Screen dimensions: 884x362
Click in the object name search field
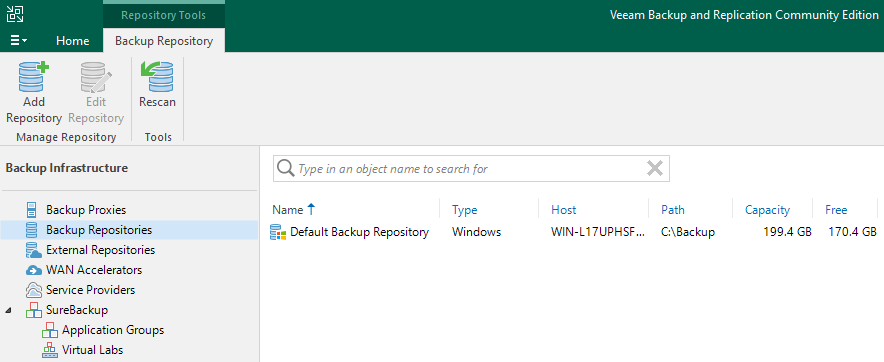(x=471, y=169)
